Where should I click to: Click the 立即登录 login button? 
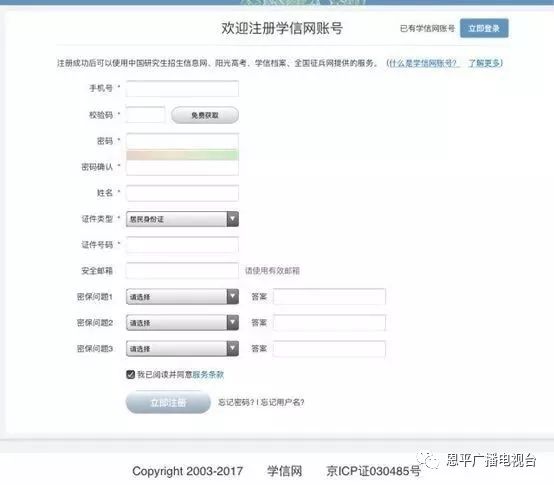pos(484,28)
